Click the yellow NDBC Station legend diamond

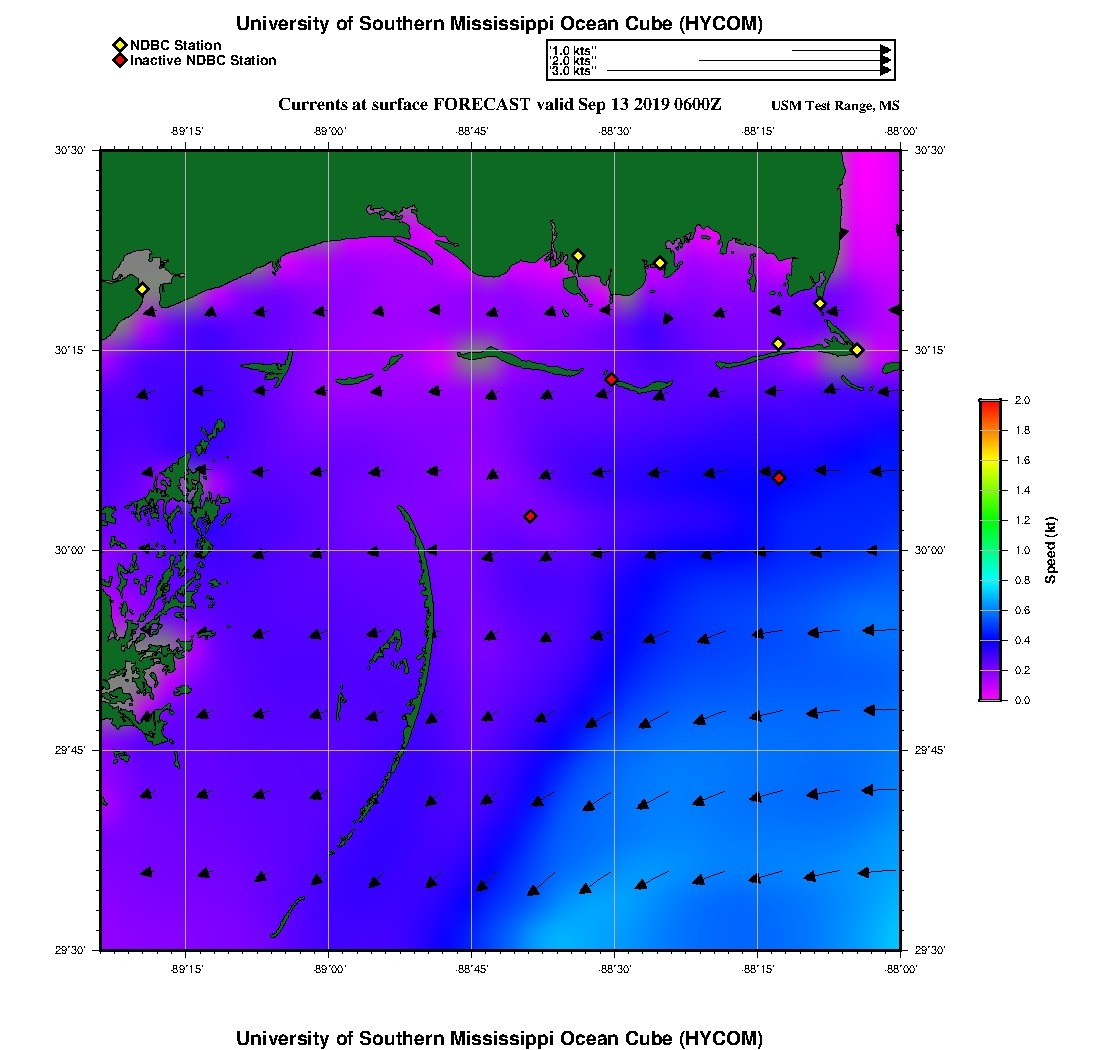point(120,45)
